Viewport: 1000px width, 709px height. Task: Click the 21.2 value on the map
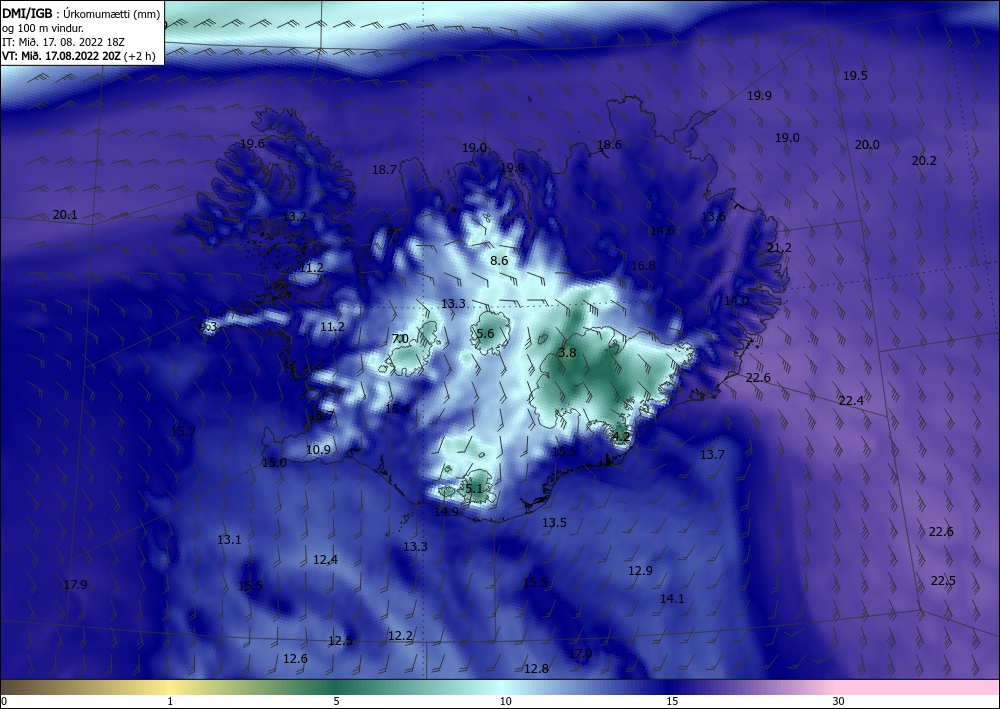point(779,247)
